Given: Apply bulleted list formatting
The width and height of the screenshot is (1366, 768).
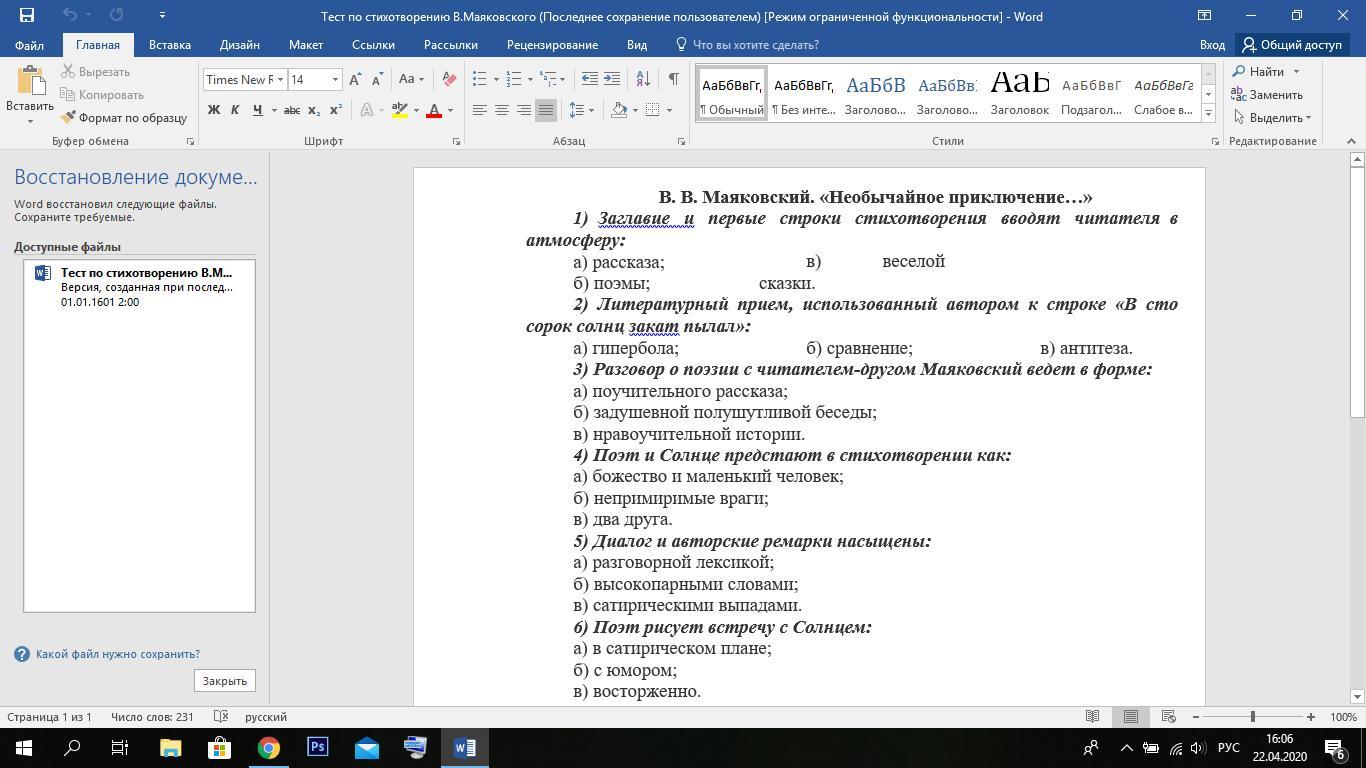Looking at the screenshot, I should (480, 79).
